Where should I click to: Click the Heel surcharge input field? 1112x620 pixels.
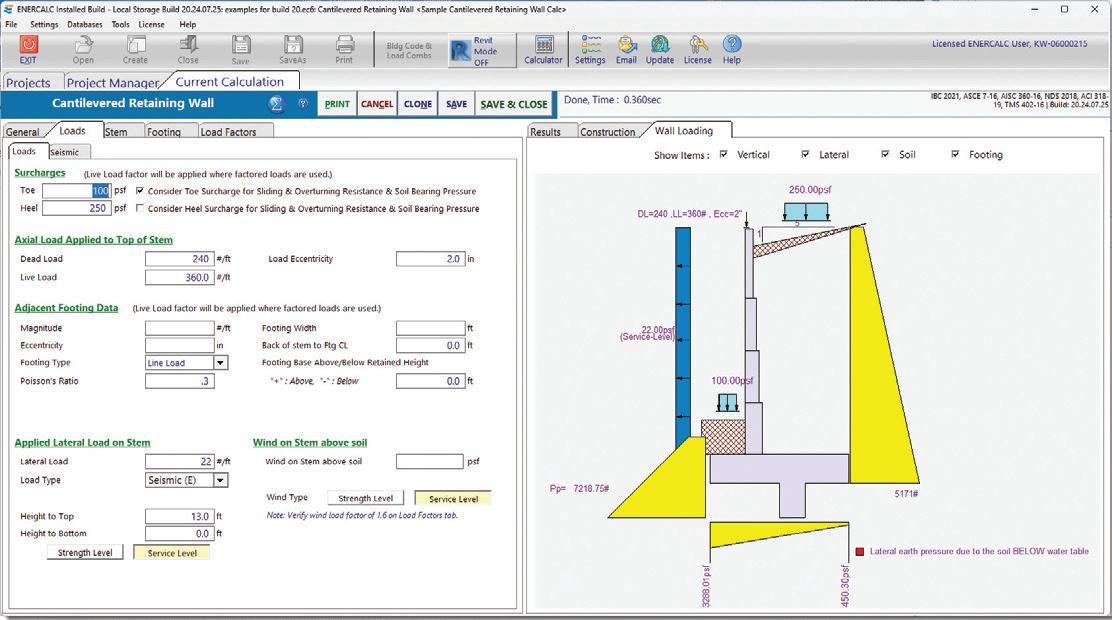point(76,209)
